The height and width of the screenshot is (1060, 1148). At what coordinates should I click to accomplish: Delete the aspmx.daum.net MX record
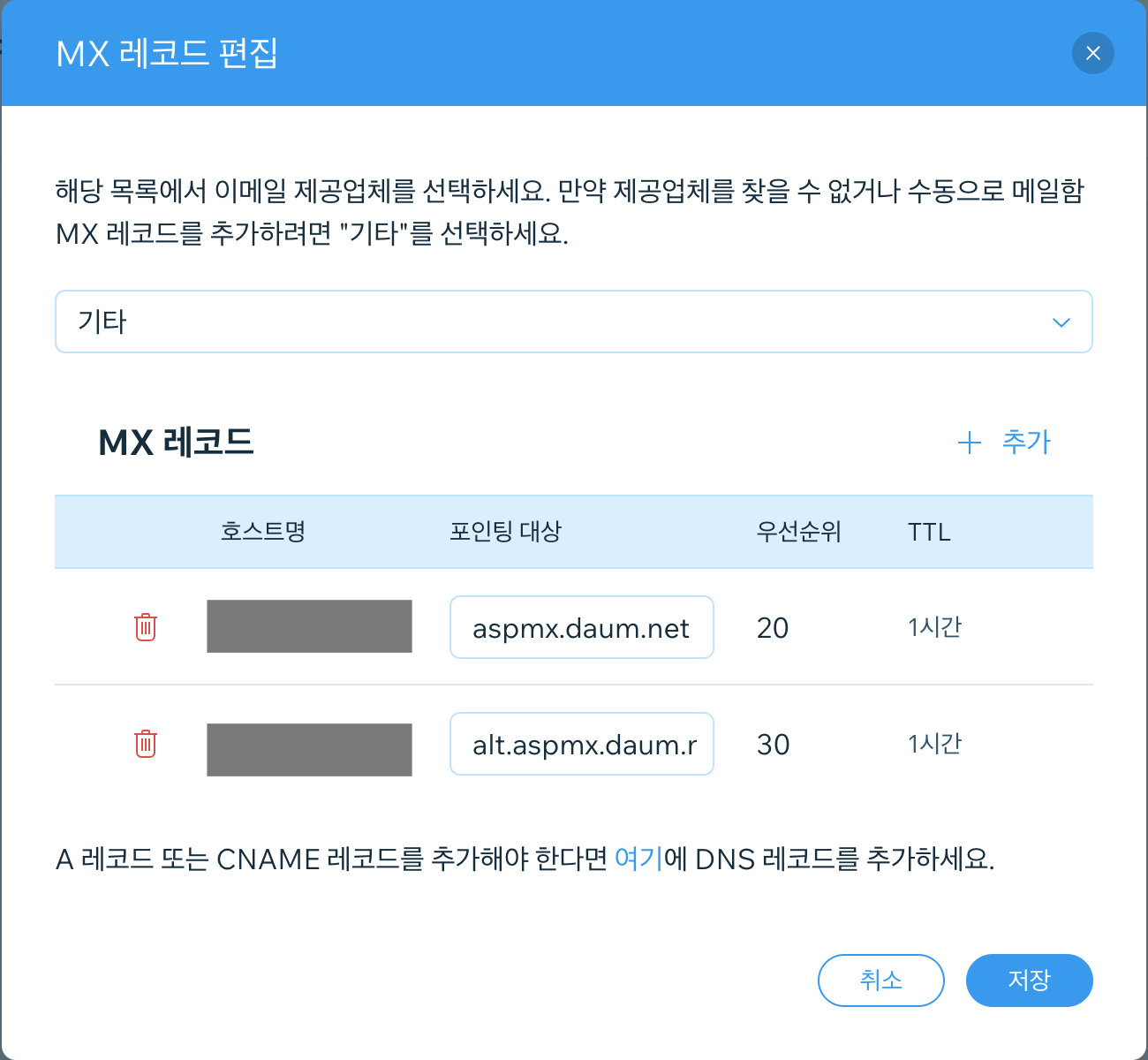[146, 627]
